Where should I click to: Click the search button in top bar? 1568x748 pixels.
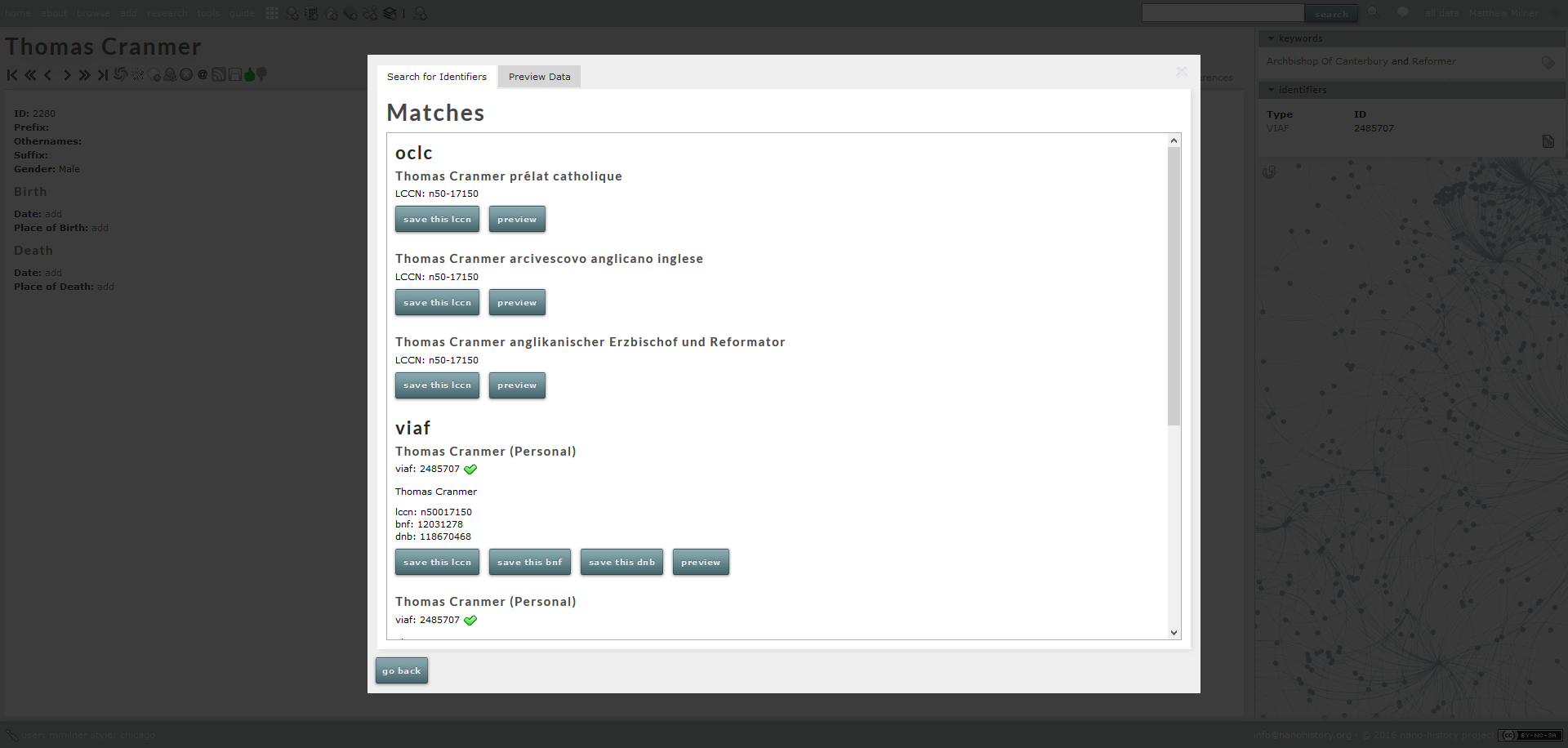click(1331, 13)
